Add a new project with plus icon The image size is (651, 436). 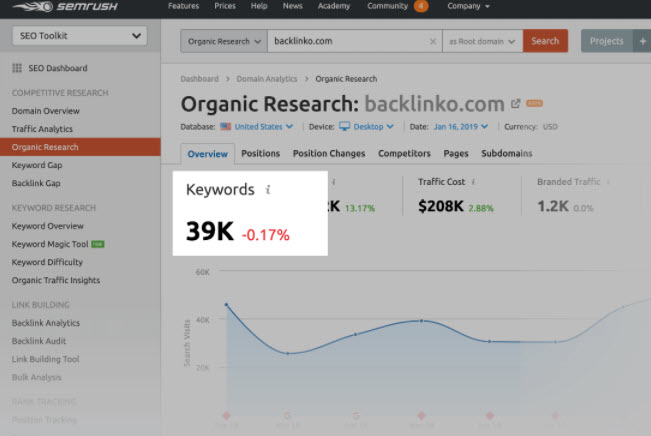tap(642, 41)
